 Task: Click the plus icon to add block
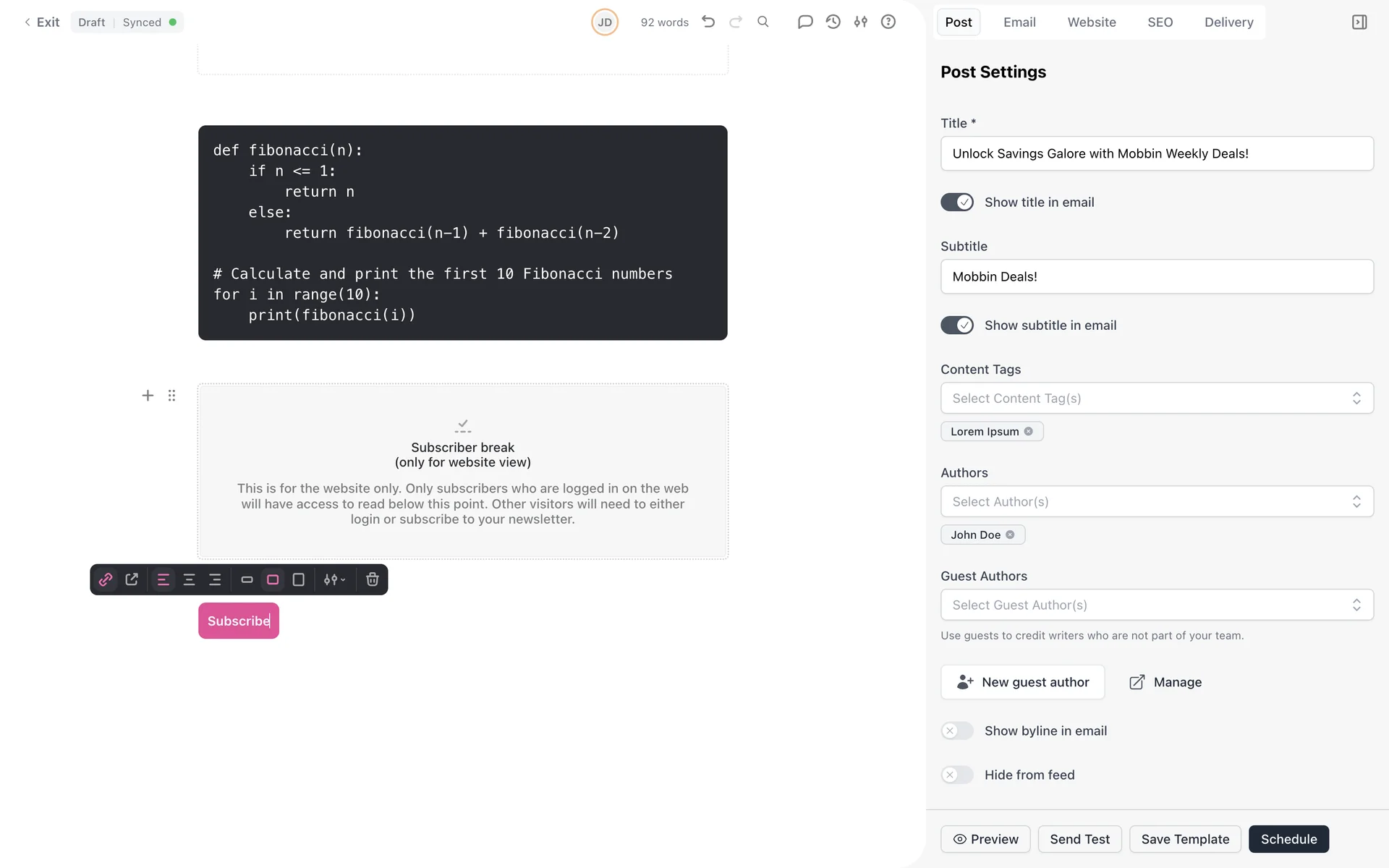(148, 396)
